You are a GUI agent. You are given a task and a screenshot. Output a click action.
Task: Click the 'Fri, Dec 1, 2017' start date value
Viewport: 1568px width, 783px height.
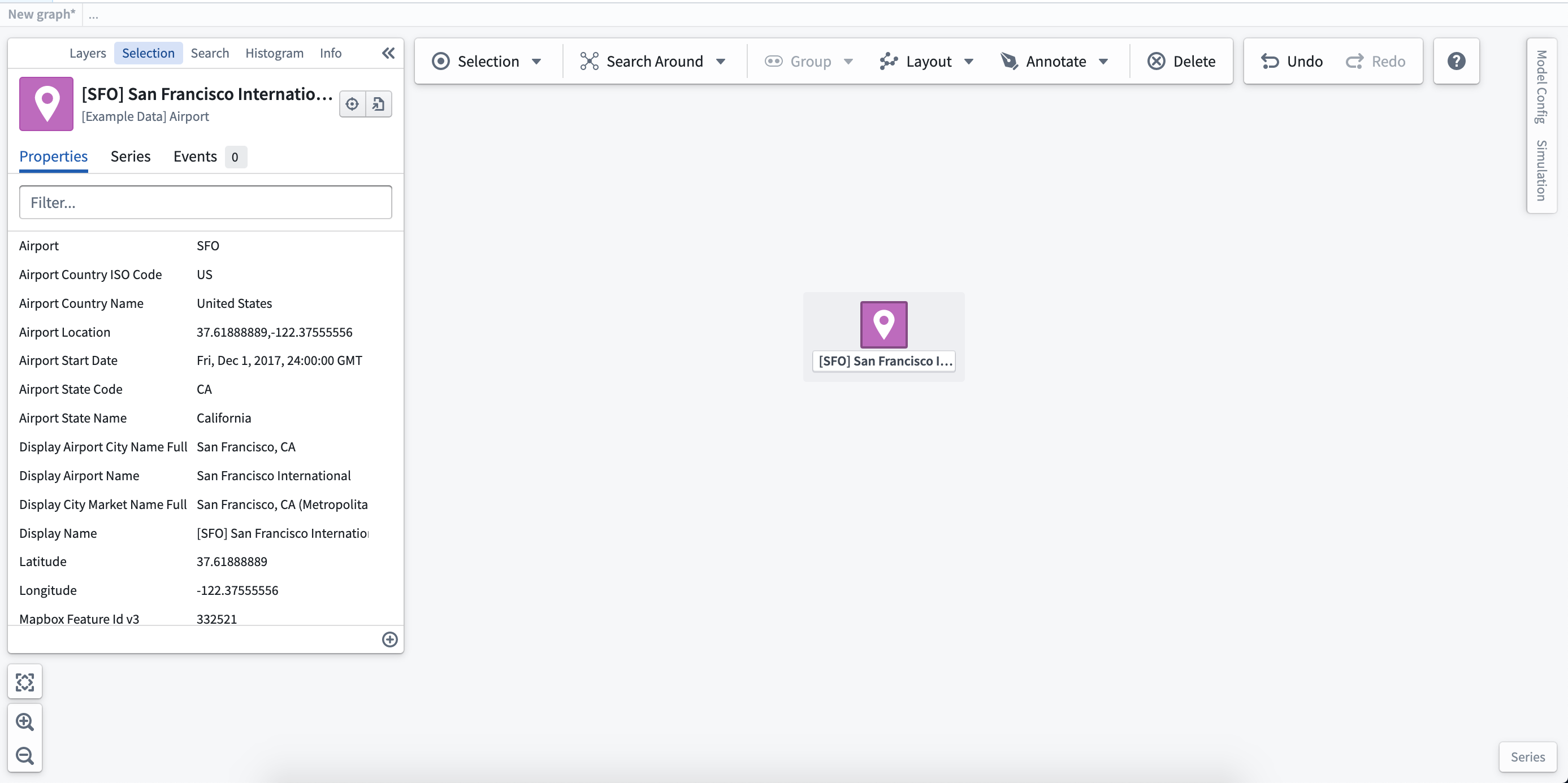tap(279, 360)
